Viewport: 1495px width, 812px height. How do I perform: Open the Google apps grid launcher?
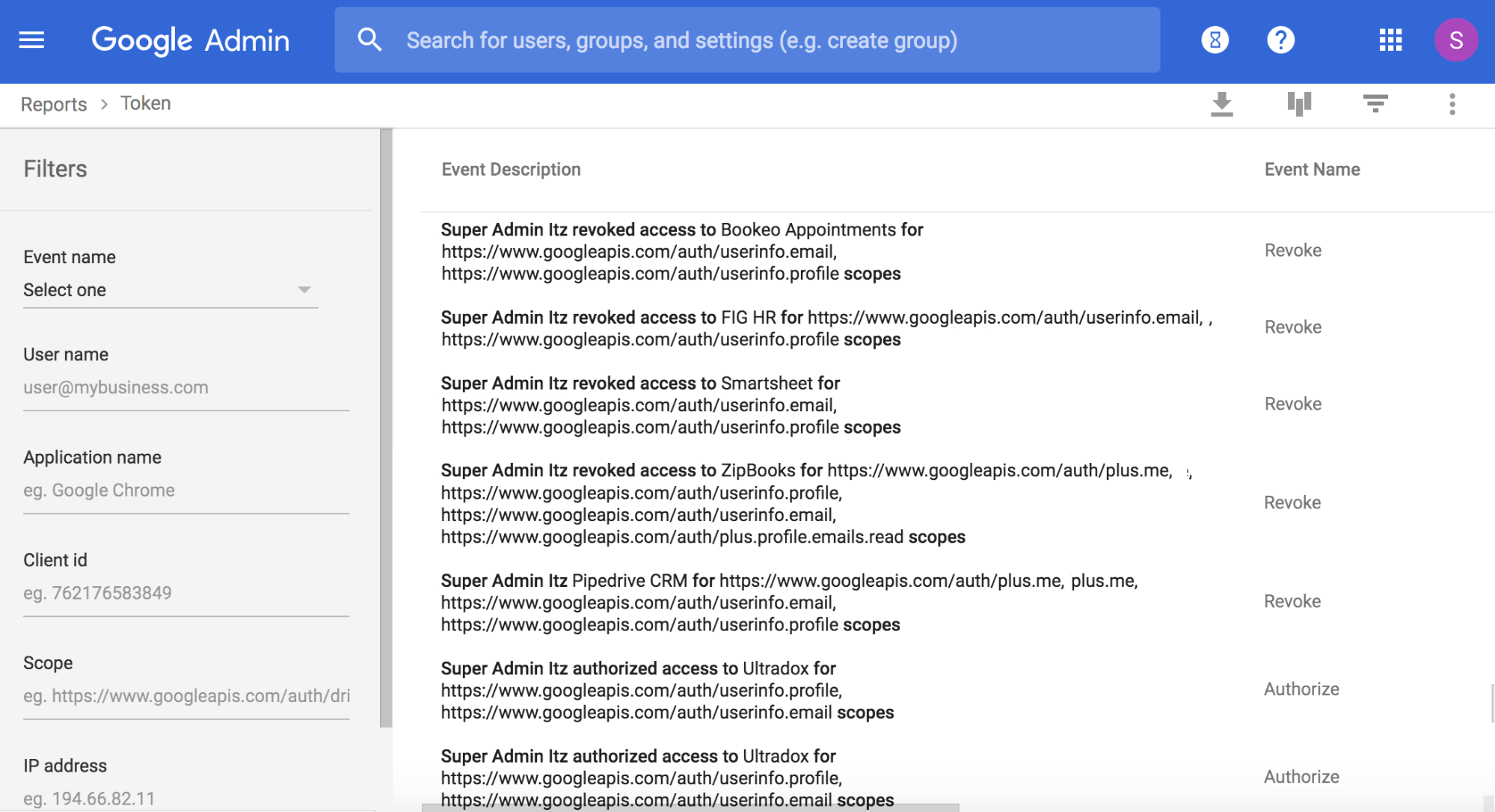[x=1390, y=40]
